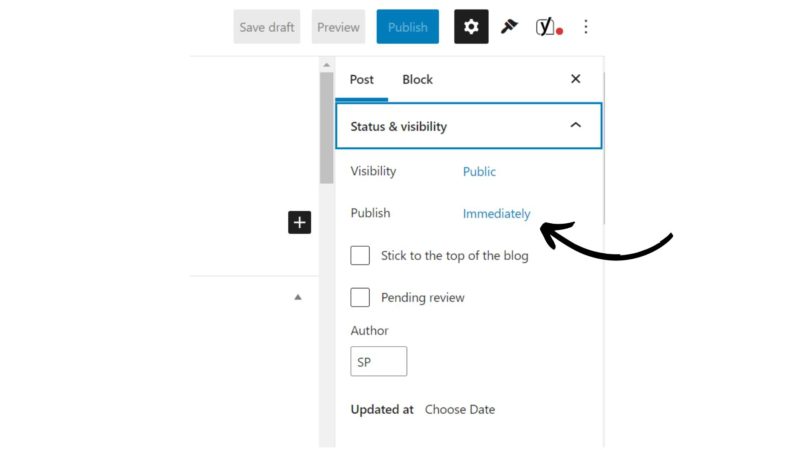The height and width of the screenshot is (450, 800).
Task: Close the settings sidebar with the X
Action: [x=576, y=79]
